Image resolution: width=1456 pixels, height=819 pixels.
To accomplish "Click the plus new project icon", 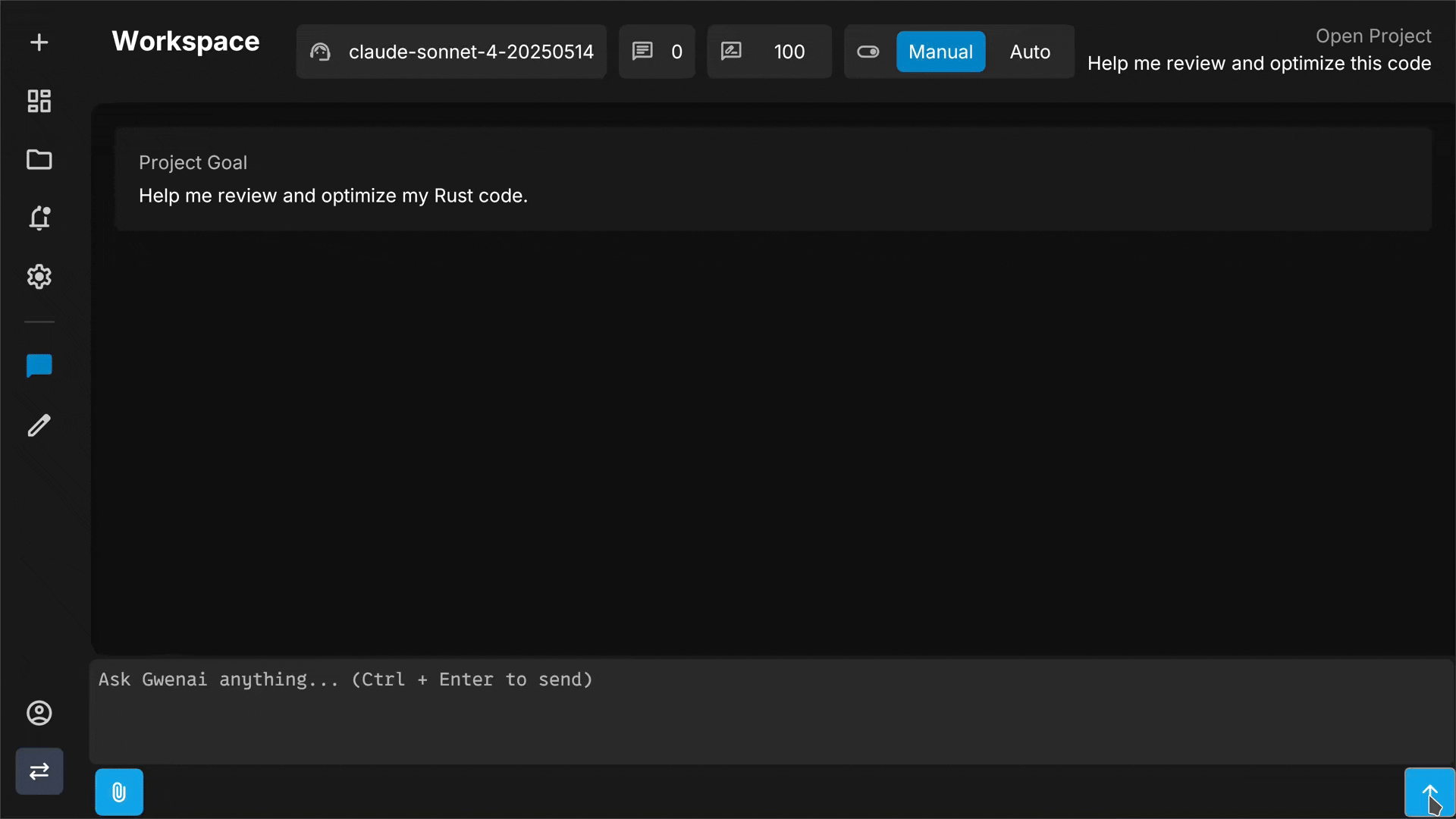I will tap(39, 42).
